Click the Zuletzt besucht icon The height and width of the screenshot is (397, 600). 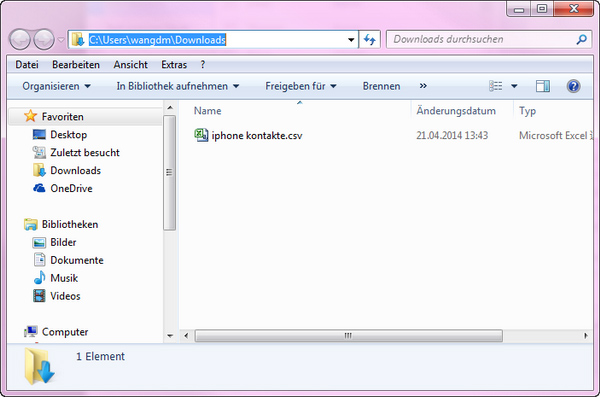coord(39,152)
